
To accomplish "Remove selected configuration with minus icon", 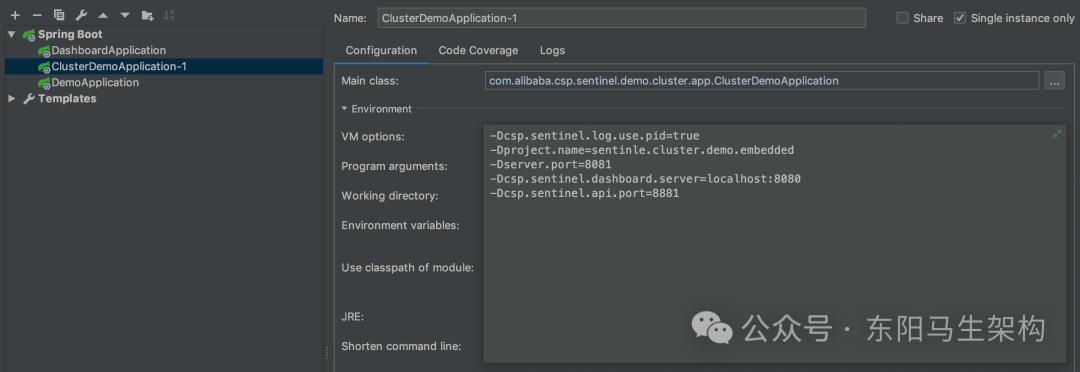I will (x=37, y=15).
